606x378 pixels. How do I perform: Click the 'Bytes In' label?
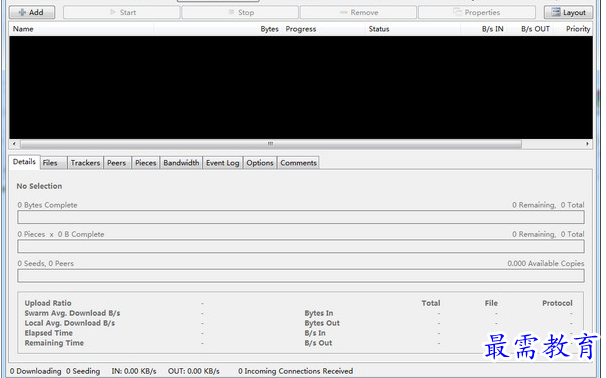point(319,313)
